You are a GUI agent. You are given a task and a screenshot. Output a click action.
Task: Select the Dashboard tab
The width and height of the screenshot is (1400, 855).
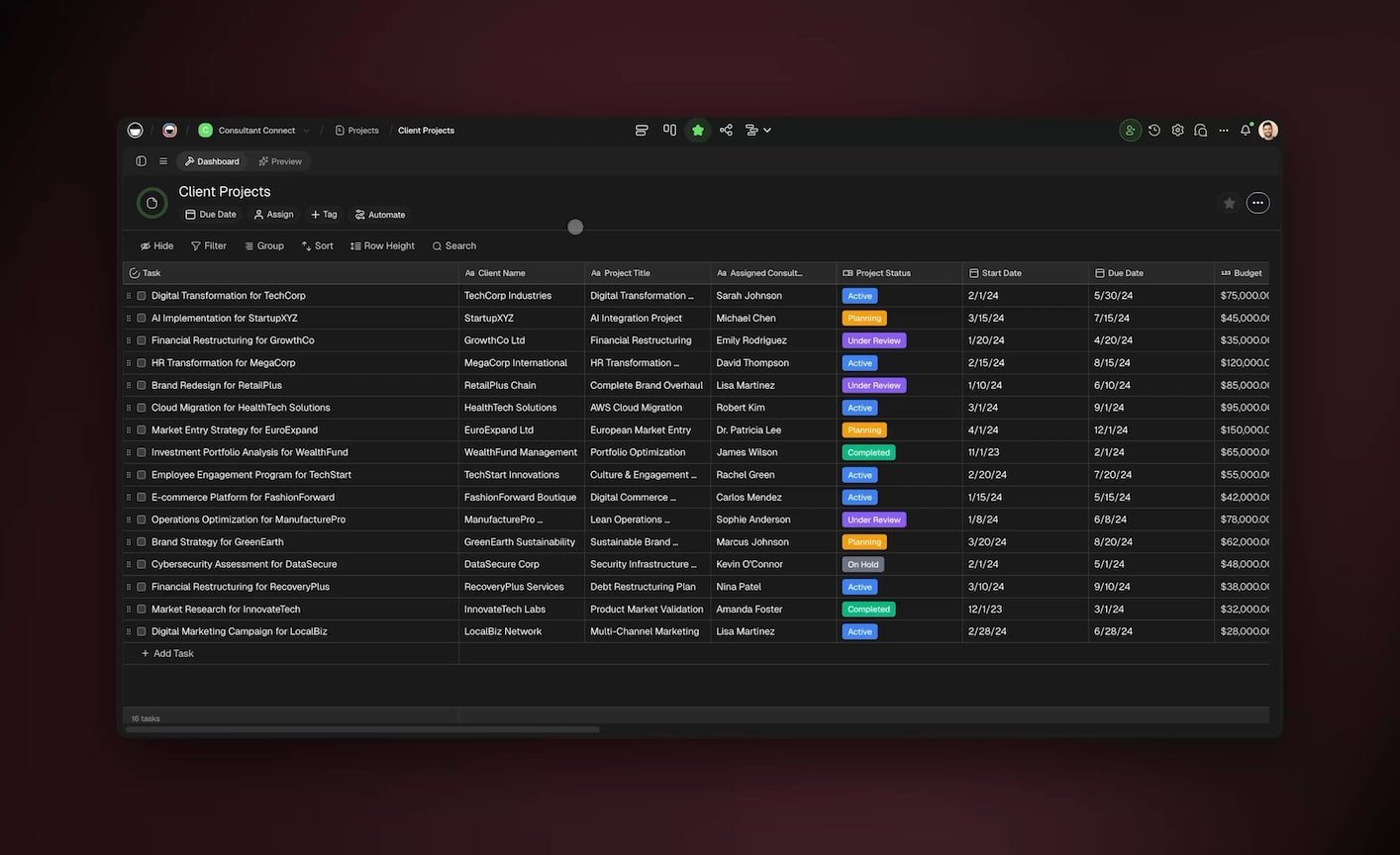[x=212, y=161]
